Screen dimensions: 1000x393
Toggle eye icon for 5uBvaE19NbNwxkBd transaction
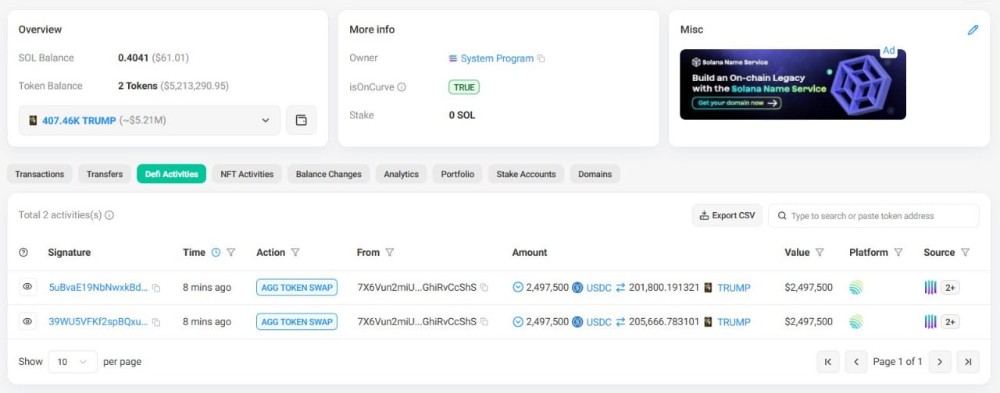point(27,287)
